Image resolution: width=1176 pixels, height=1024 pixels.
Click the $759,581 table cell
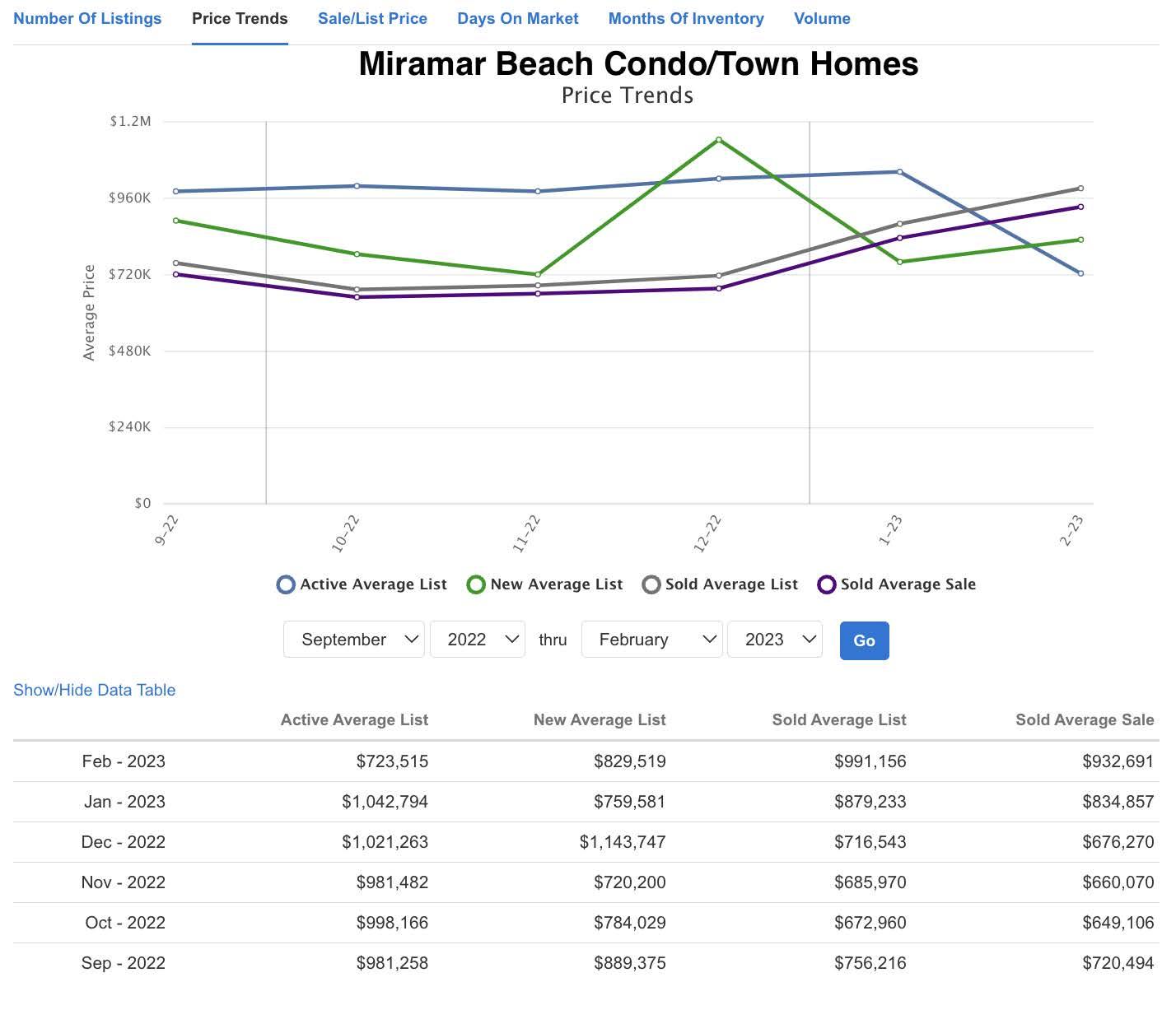pyautogui.click(x=630, y=802)
